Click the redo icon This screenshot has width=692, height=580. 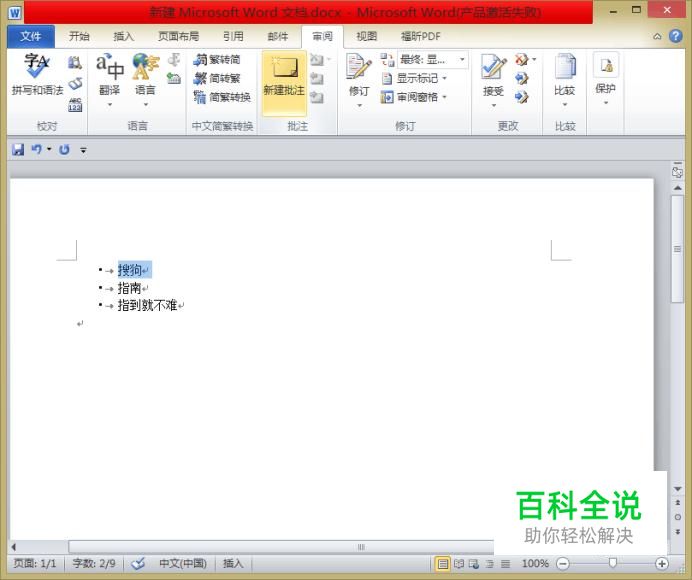click(x=64, y=150)
